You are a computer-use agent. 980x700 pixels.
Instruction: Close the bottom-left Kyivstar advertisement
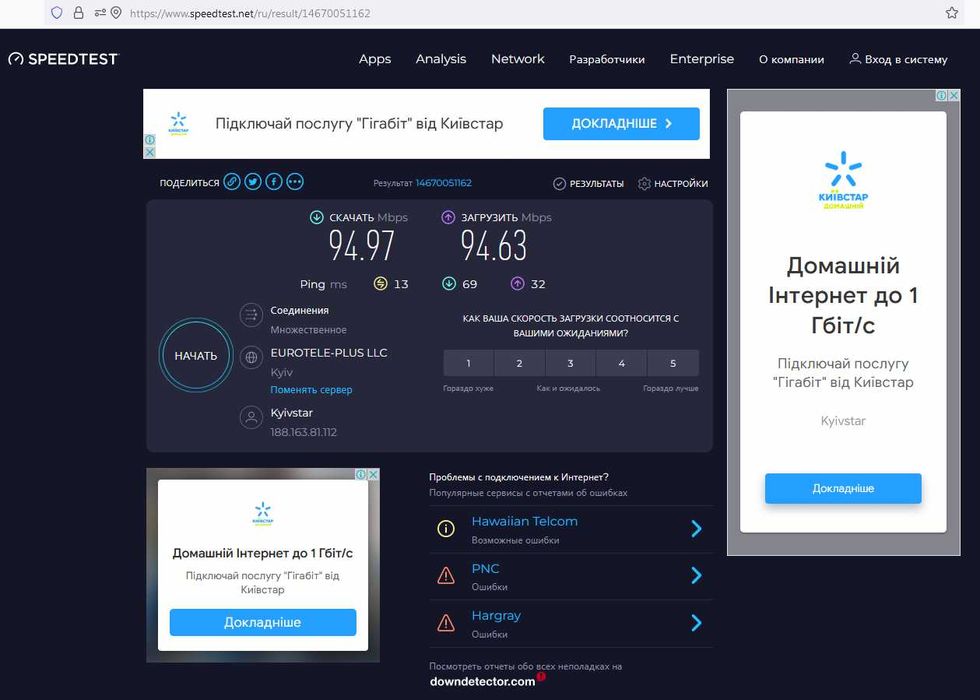click(372, 475)
